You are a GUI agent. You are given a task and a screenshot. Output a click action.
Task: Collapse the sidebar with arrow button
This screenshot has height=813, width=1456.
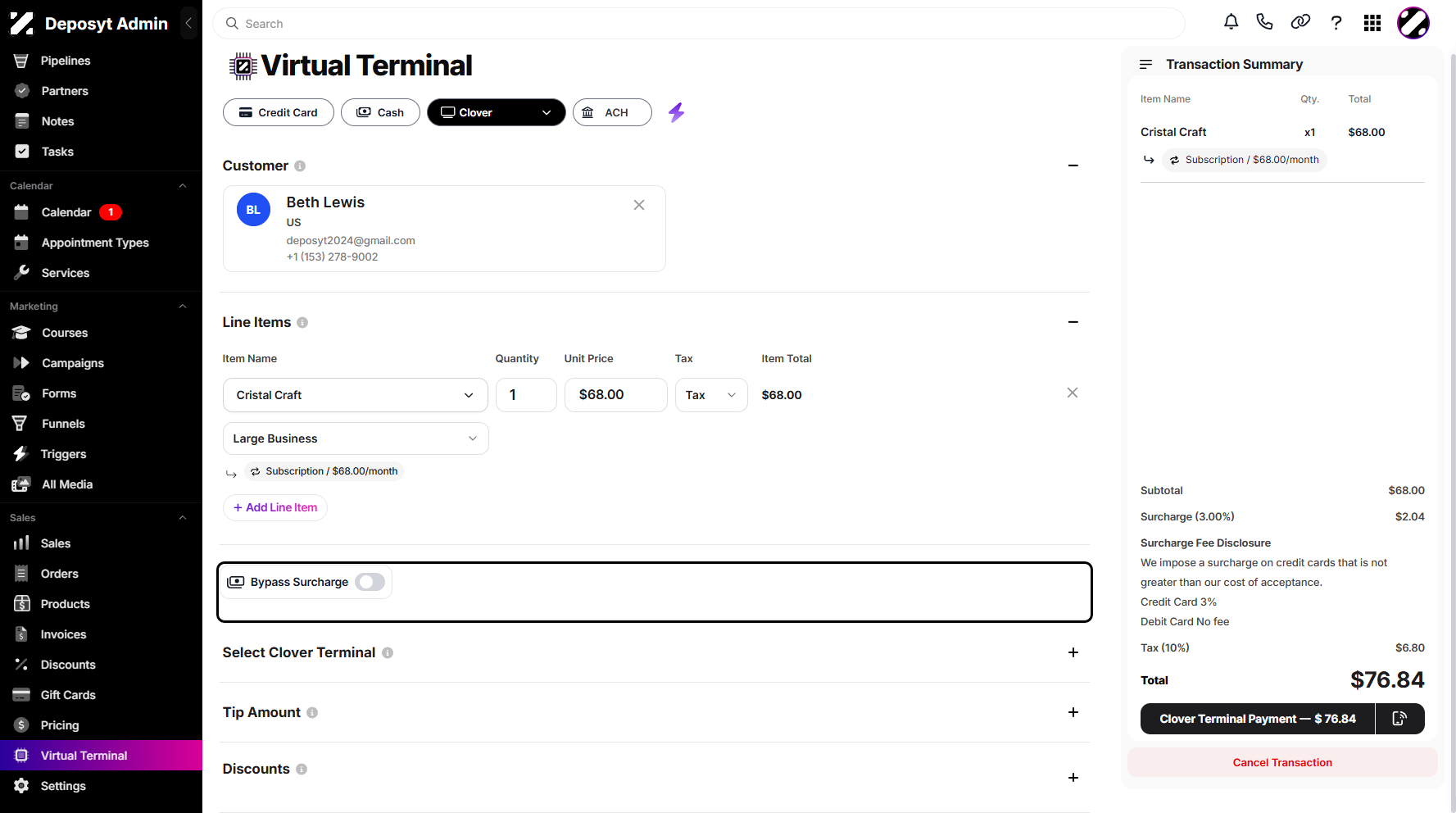coord(189,23)
